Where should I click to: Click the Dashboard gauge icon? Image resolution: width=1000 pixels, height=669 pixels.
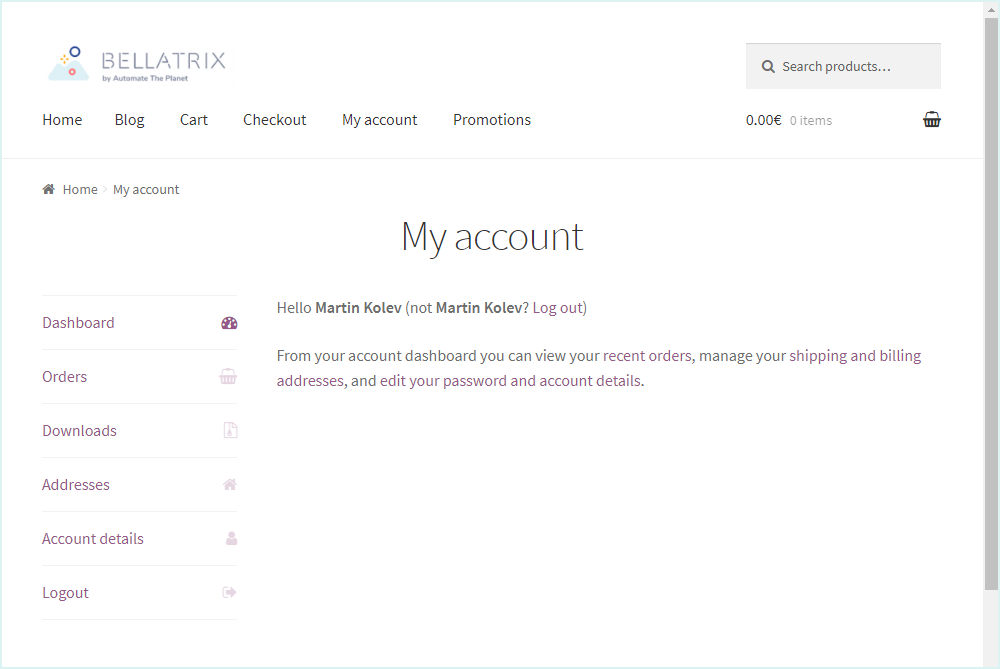tap(229, 323)
